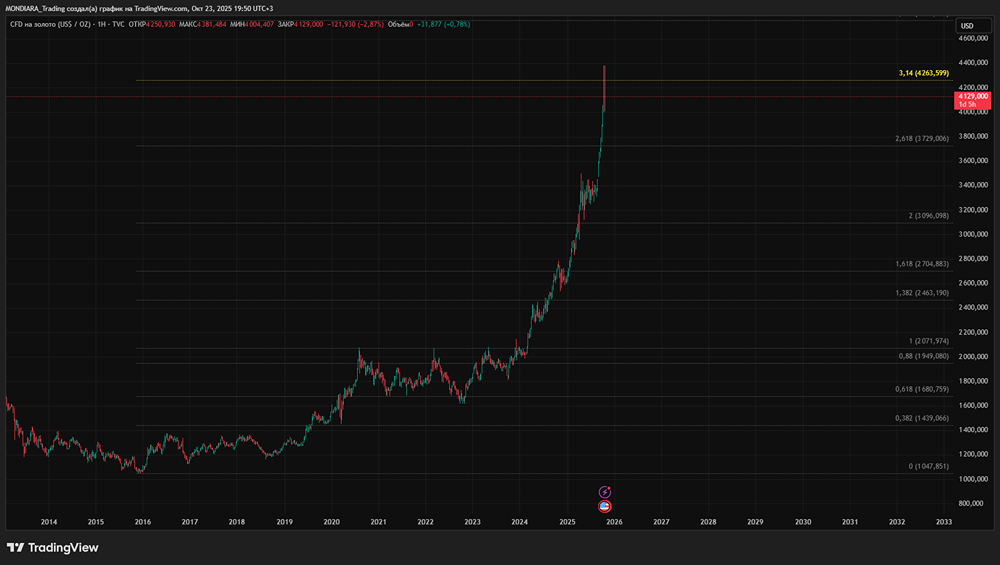1000x565 pixels.
Task: Click the −121,930 (−2,87%) change value
Action: coord(355,24)
